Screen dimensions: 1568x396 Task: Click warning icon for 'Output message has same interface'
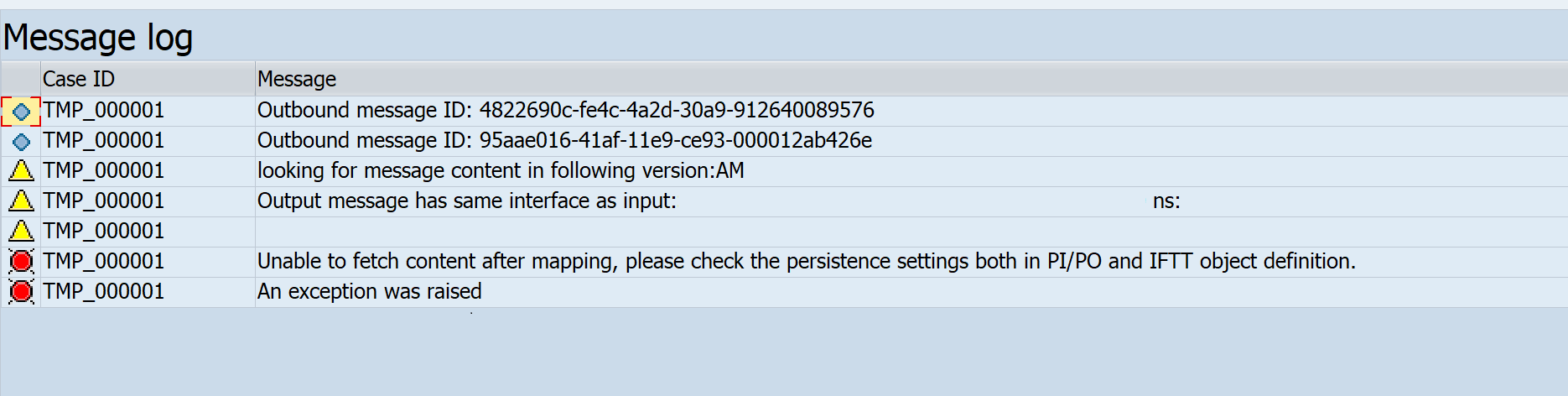pos(21,201)
